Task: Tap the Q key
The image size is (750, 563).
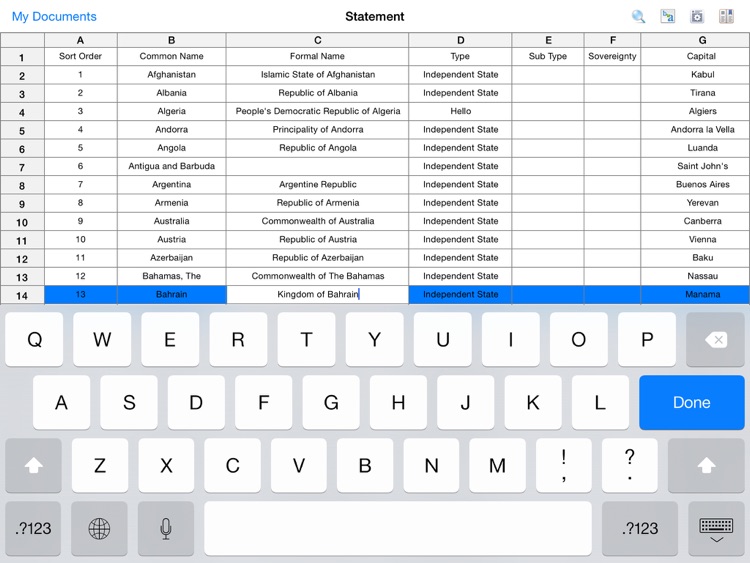Action: [34, 340]
